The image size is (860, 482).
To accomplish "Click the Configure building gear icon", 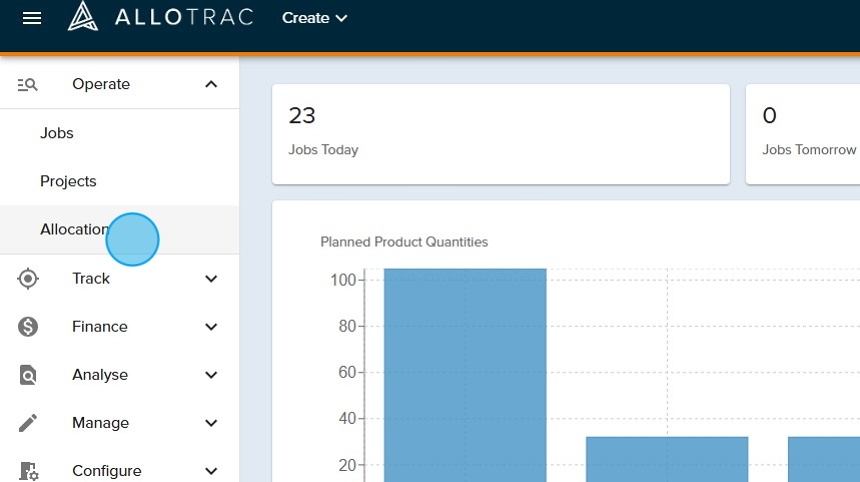I will tap(28, 471).
